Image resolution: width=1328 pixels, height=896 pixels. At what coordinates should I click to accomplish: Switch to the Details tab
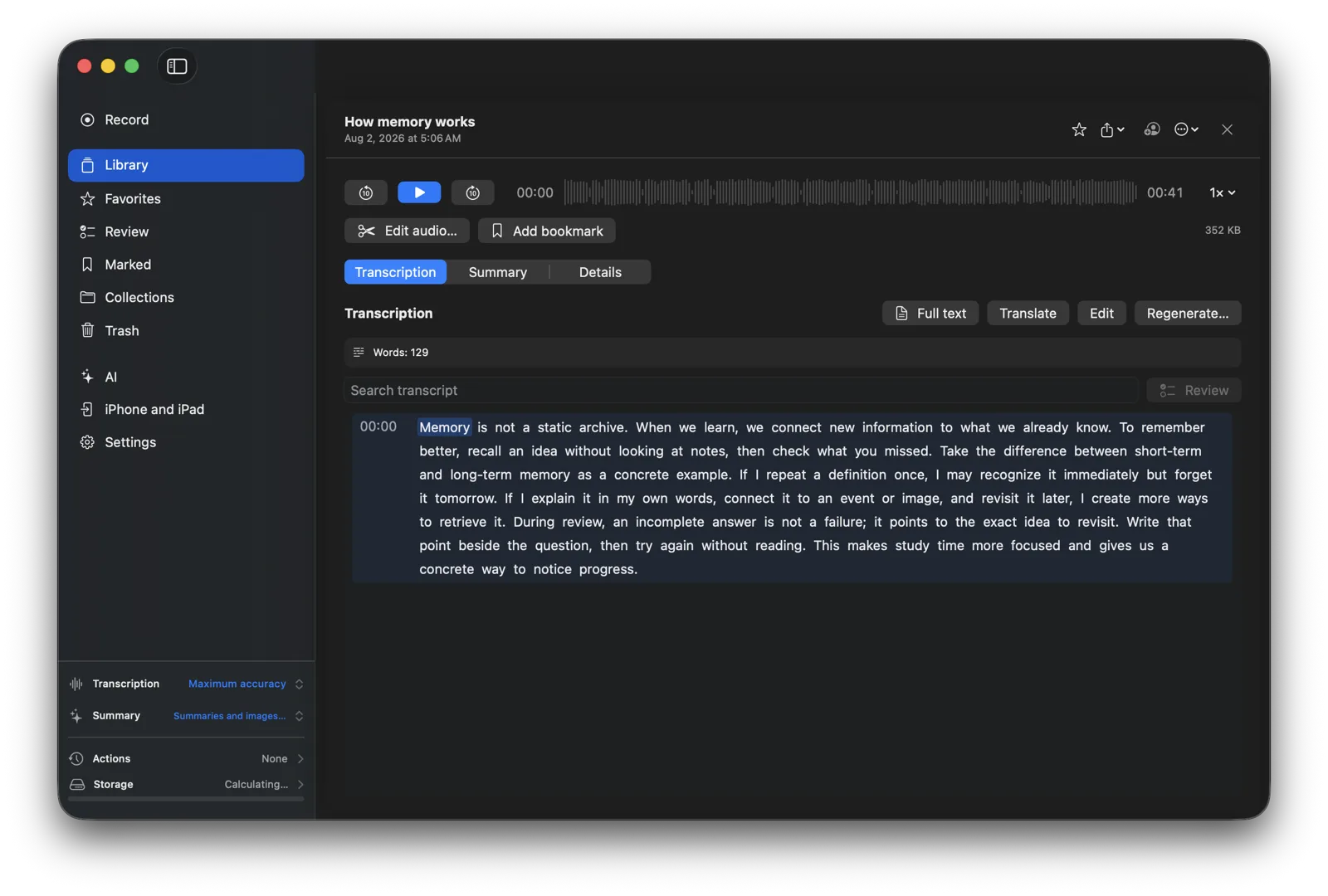click(600, 272)
